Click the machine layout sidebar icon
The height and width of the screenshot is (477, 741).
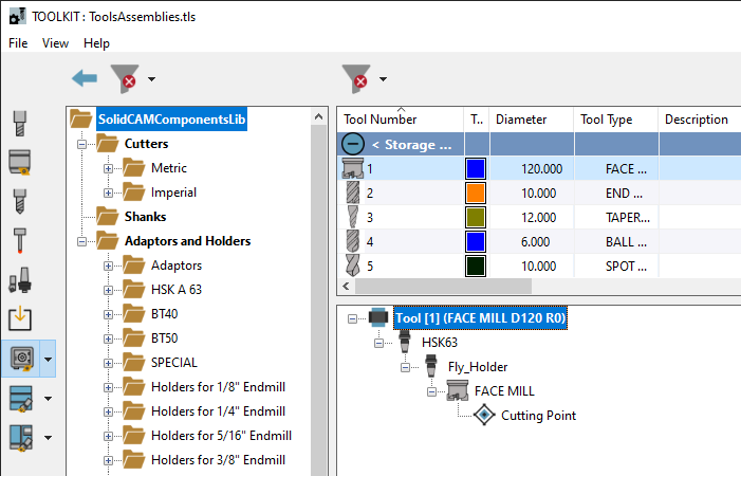pos(21,438)
